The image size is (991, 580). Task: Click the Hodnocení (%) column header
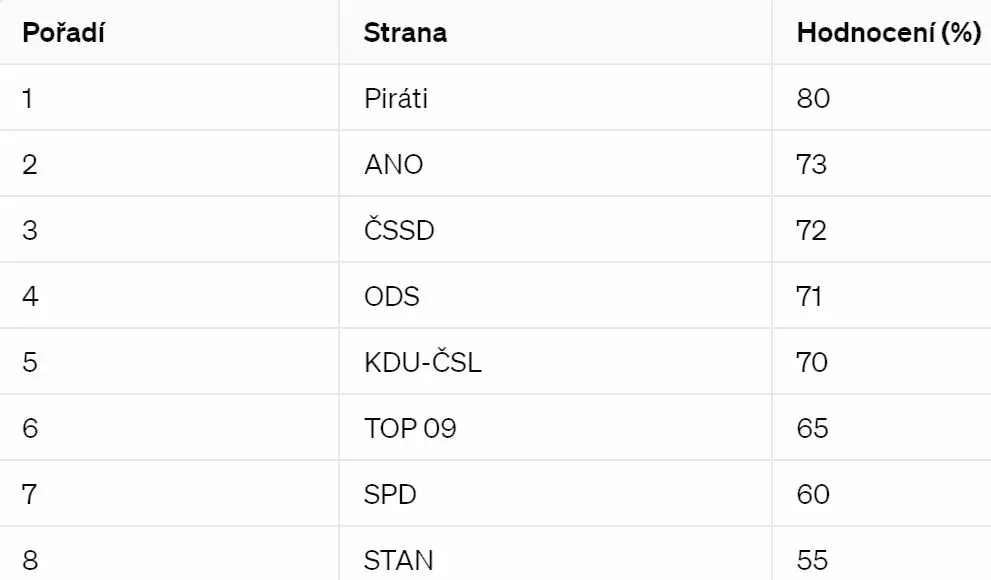(x=889, y=33)
